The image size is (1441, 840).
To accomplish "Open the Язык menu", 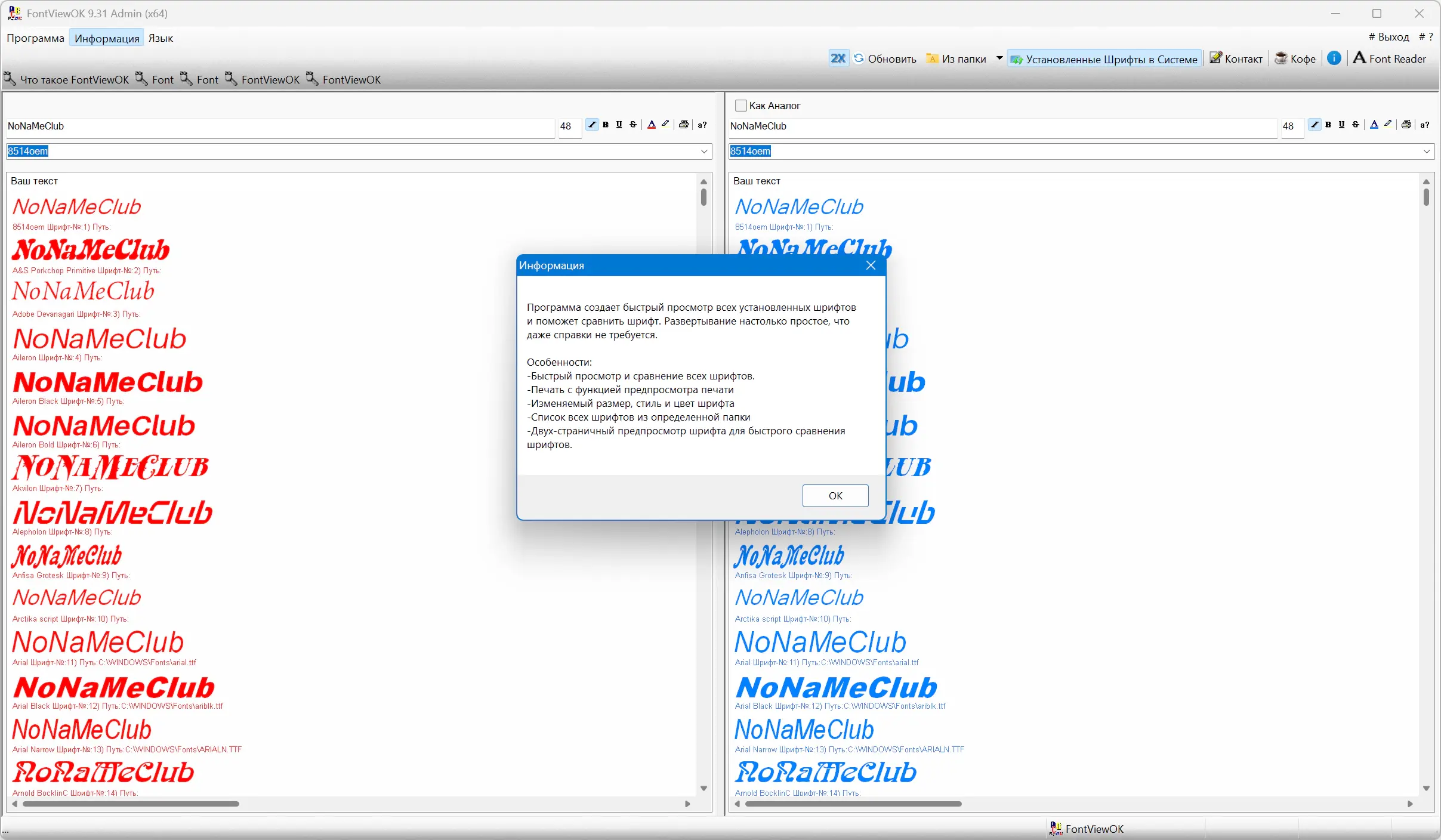I will (x=161, y=38).
